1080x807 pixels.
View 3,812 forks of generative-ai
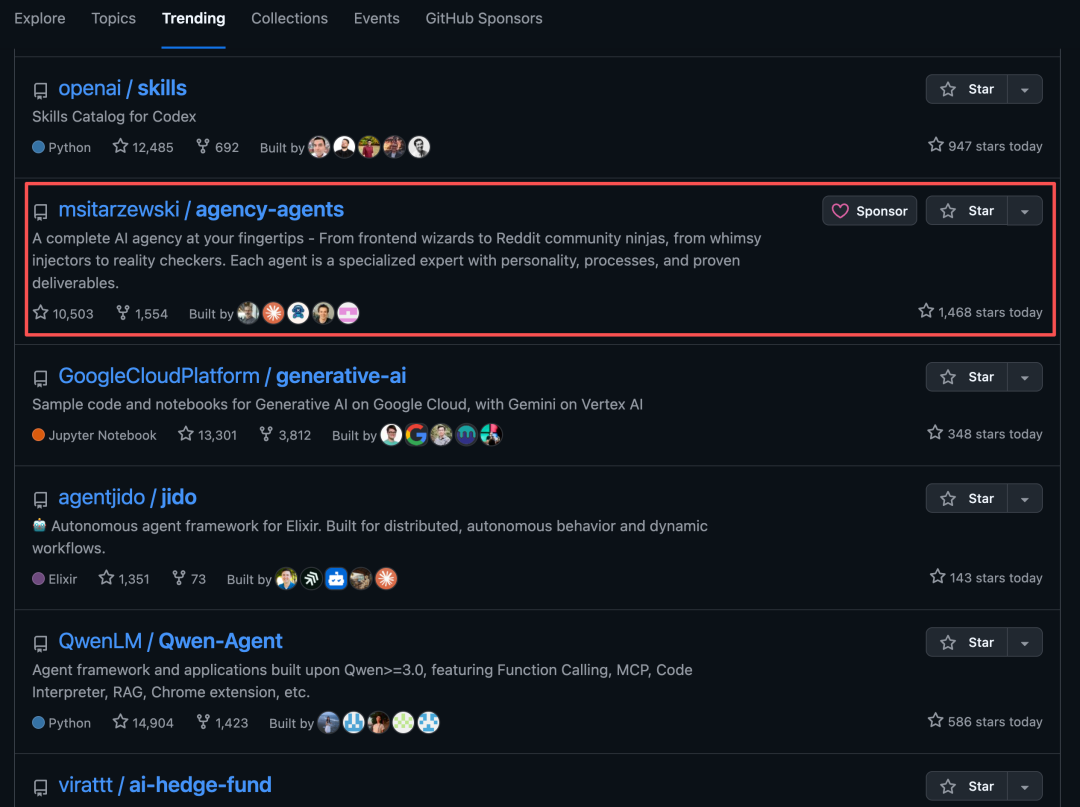coord(284,434)
